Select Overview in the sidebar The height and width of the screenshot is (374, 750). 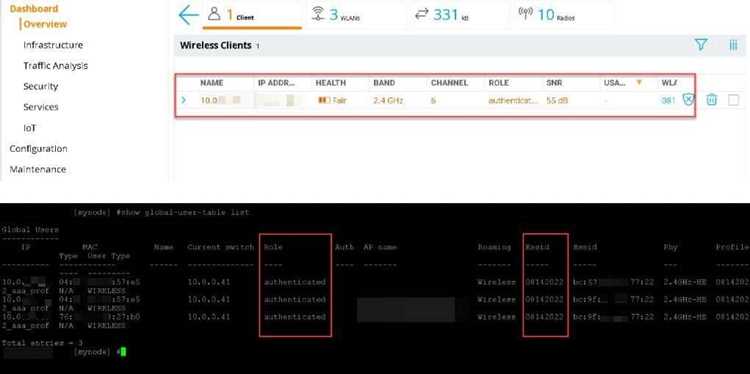click(45, 24)
